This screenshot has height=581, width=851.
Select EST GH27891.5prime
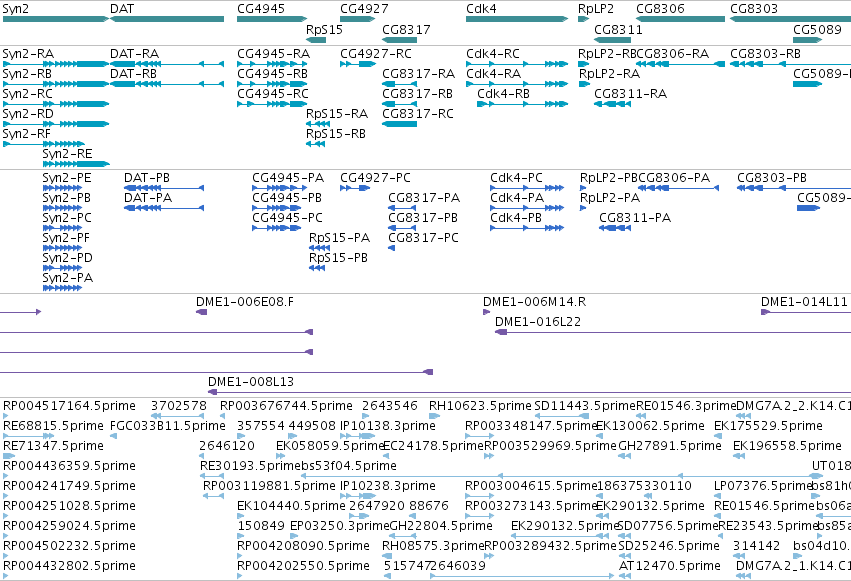[670, 446]
